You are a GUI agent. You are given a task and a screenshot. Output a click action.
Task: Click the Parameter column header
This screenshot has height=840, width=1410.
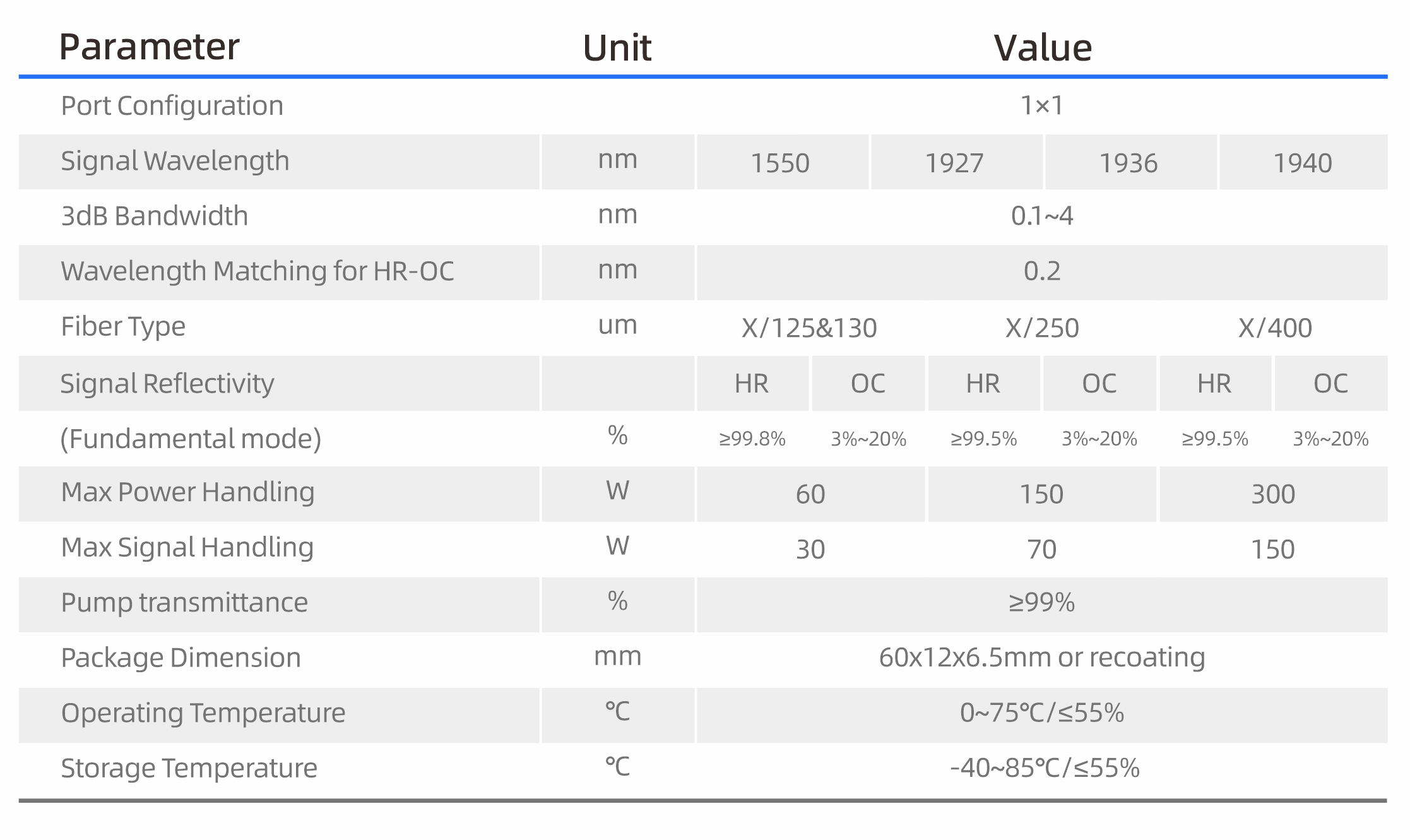tap(149, 47)
